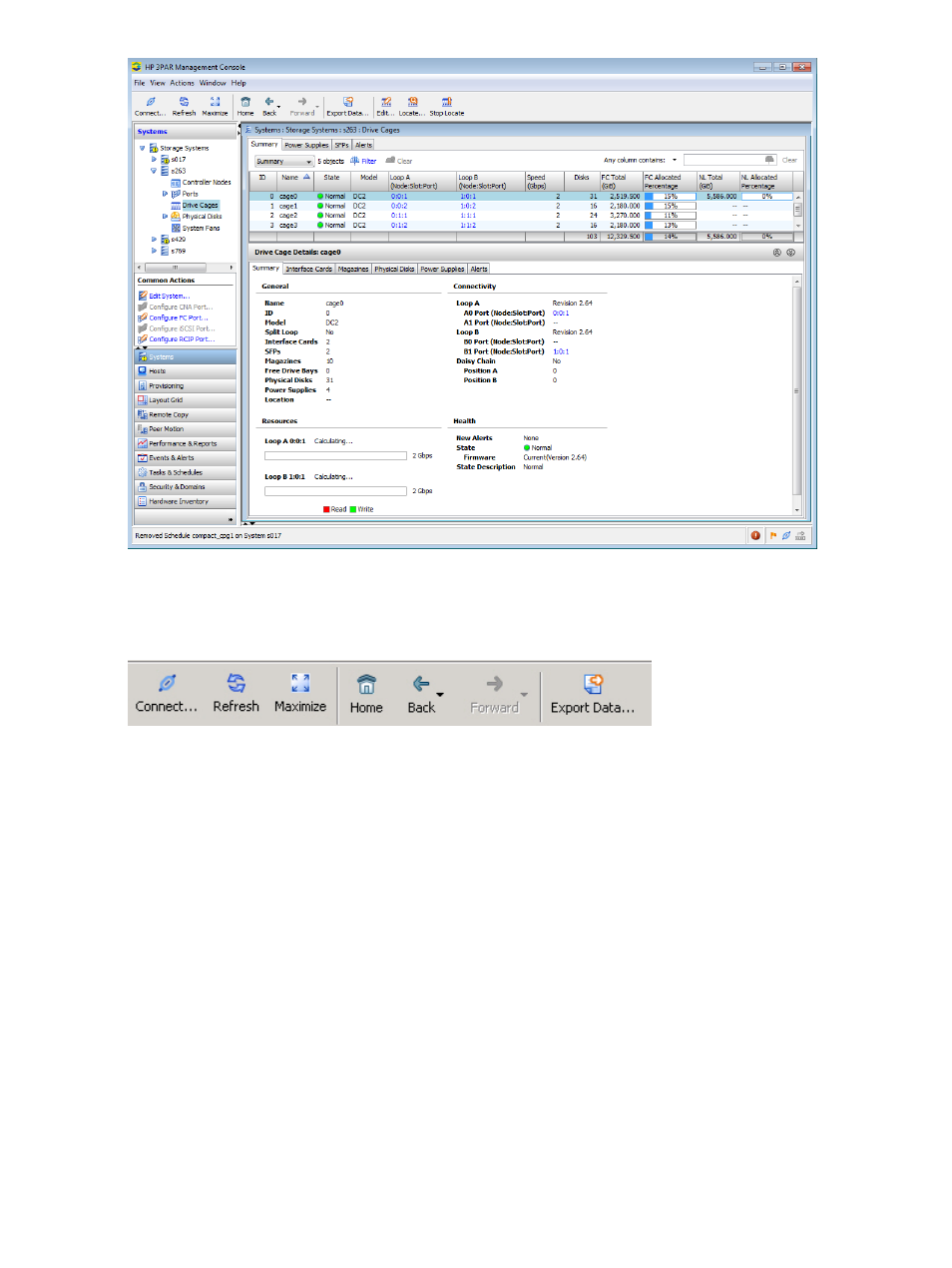Expand the Physical Disks tree node
Viewport: 952px width, 1268px height.
point(165,217)
